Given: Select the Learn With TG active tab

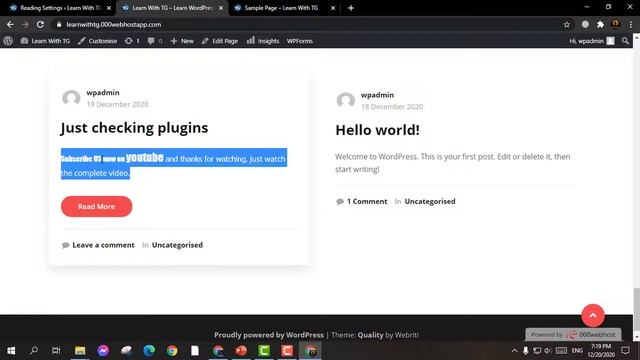Looking at the screenshot, I should [172, 8].
